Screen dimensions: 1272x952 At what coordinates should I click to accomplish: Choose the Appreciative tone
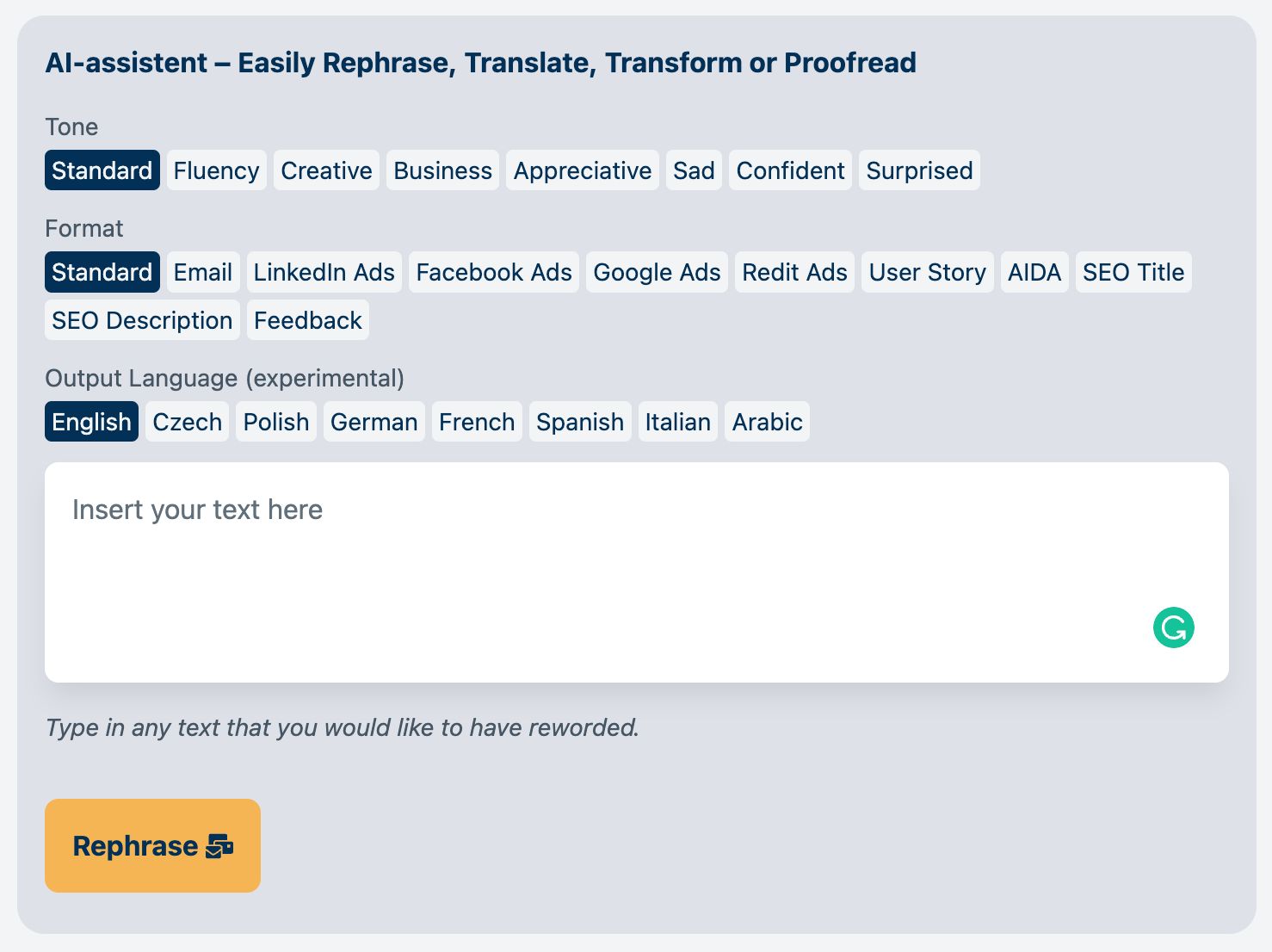[582, 170]
